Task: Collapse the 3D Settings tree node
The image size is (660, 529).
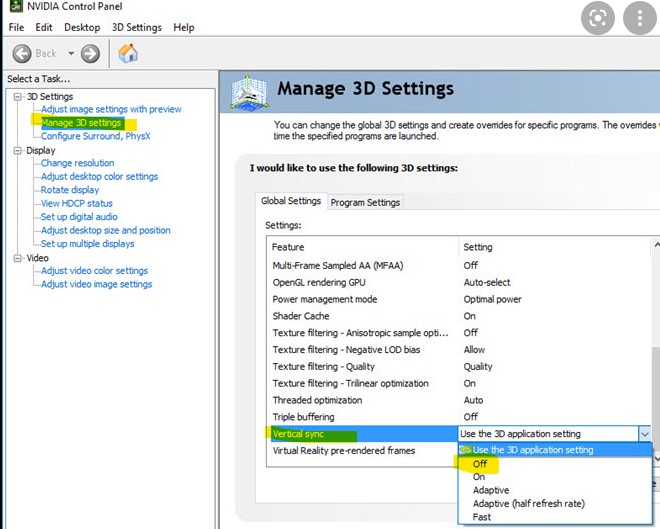Action: [18, 97]
